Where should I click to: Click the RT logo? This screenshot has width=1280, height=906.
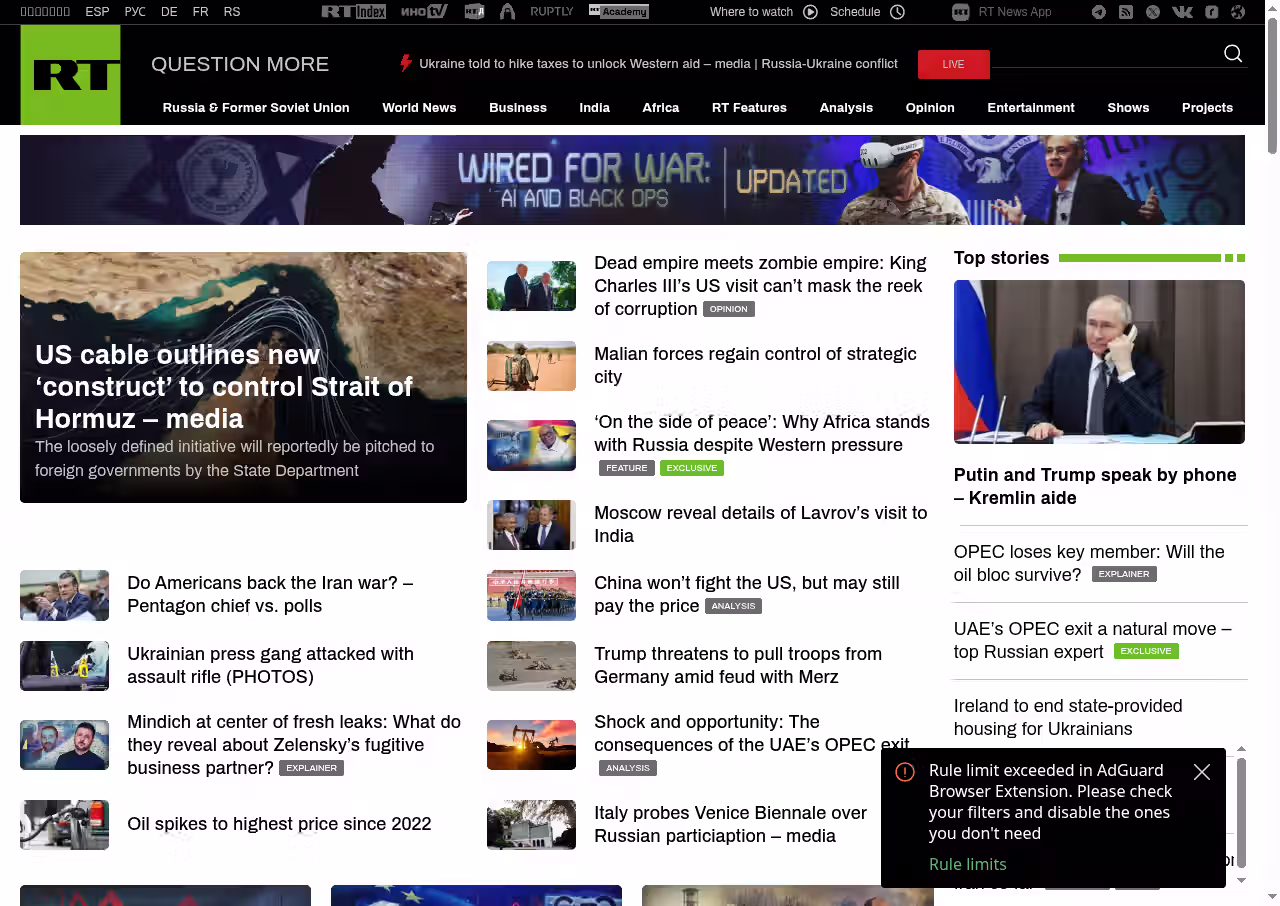(x=70, y=75)
